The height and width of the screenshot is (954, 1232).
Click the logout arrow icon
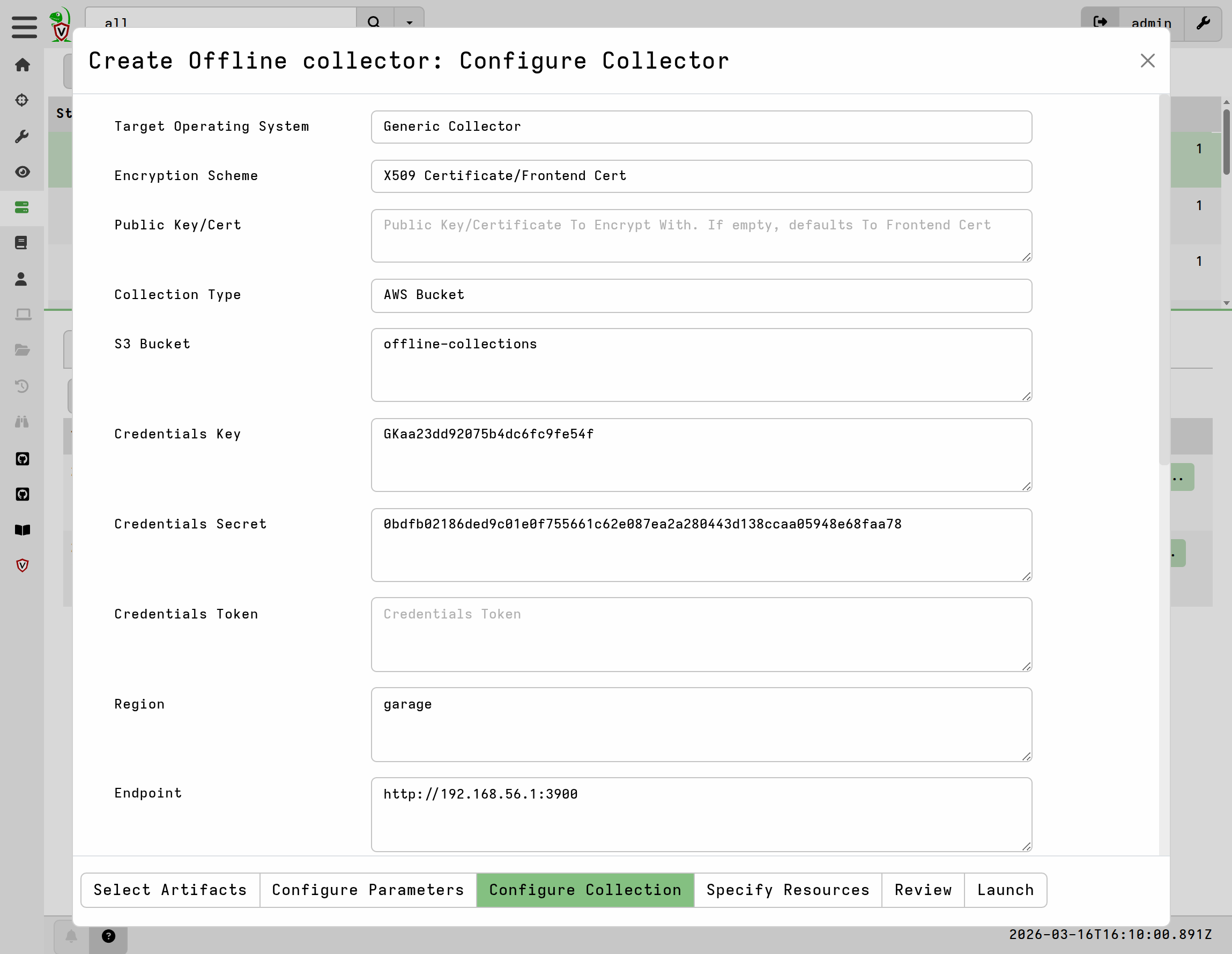1100,23
